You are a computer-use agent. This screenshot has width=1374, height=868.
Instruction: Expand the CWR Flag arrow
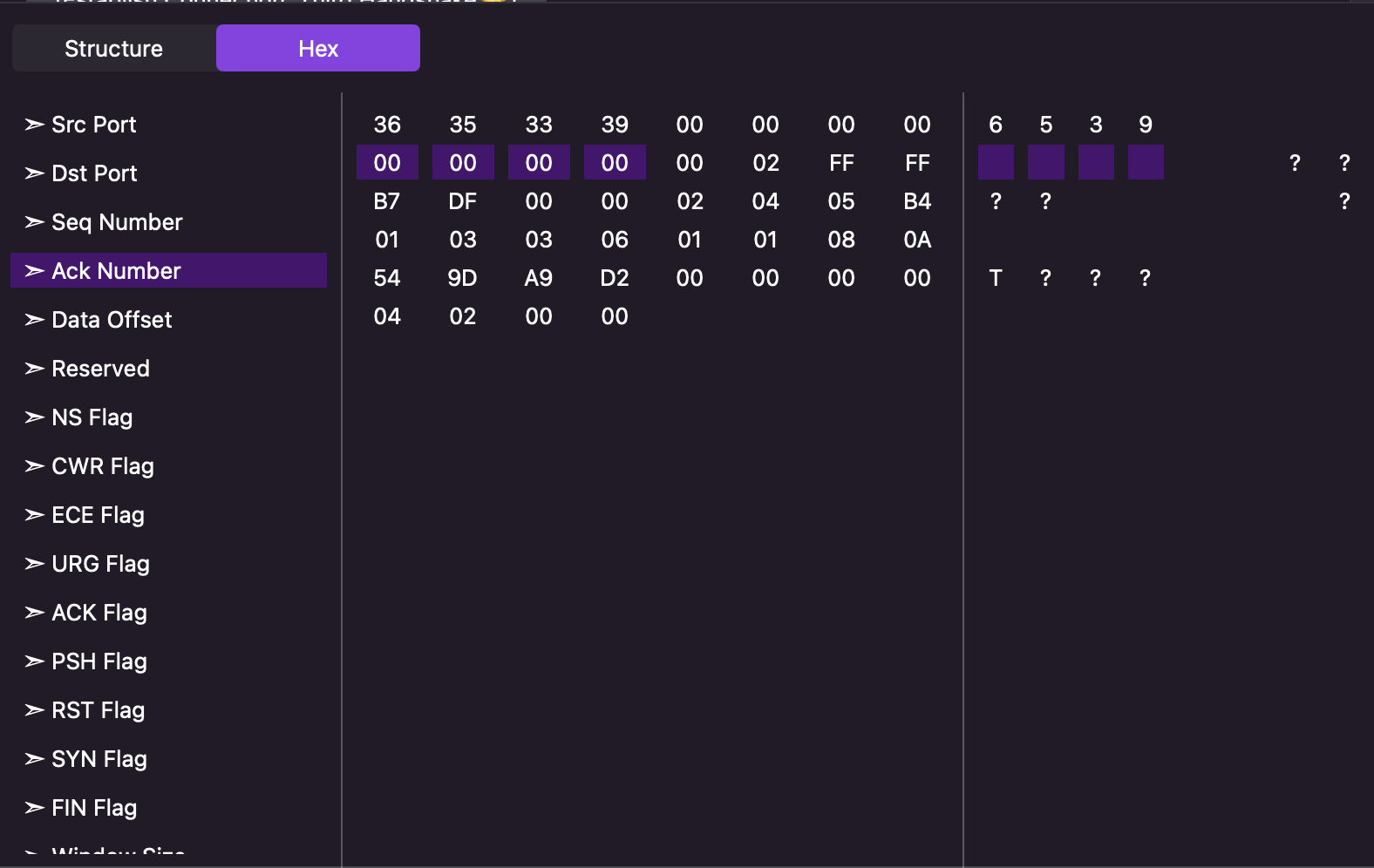pos(35,466)
